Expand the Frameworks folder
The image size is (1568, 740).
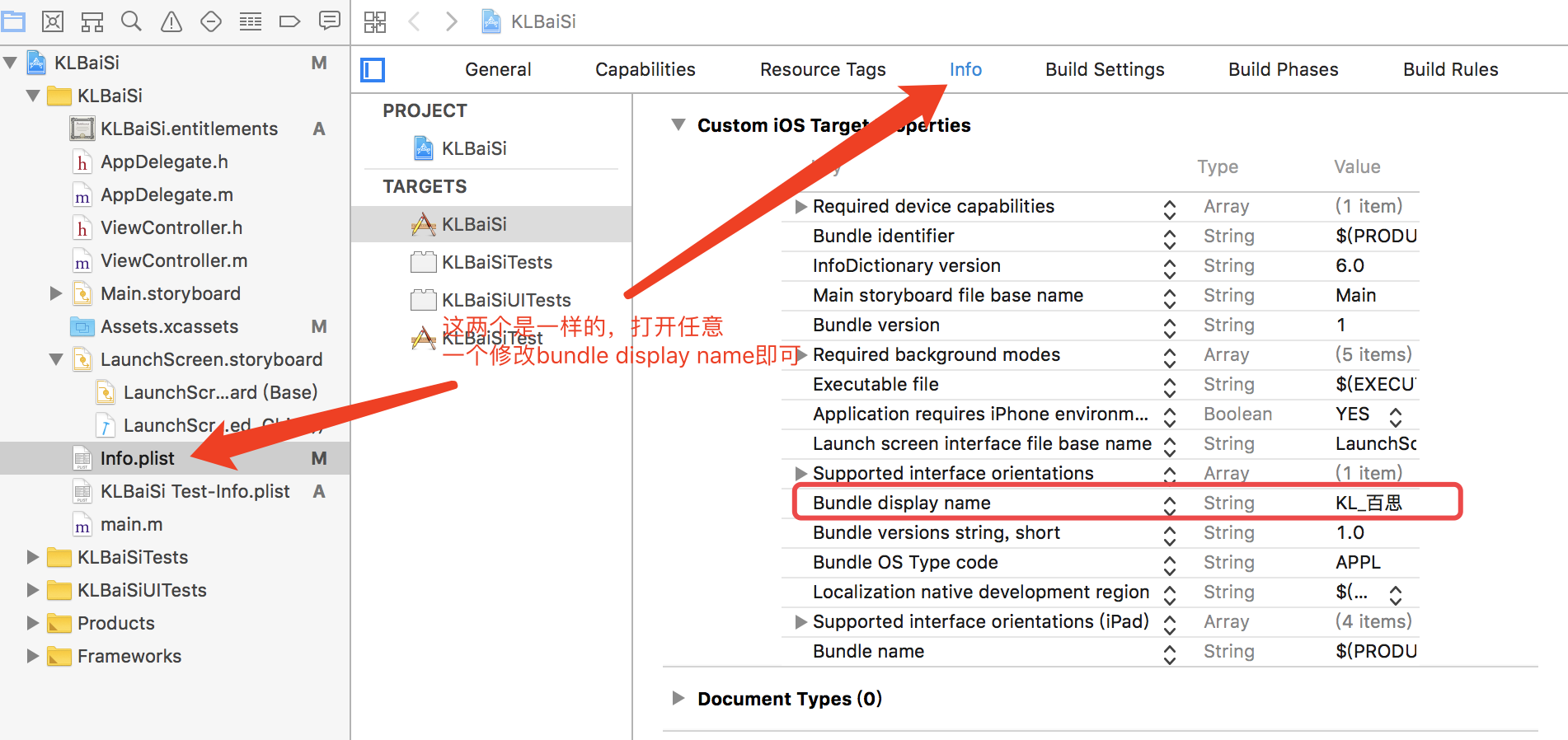[33, 656]
